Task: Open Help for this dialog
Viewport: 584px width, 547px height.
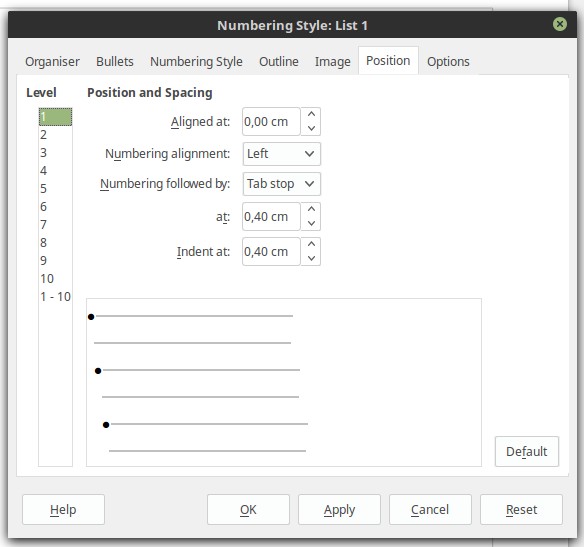Action: click(63, 509)
